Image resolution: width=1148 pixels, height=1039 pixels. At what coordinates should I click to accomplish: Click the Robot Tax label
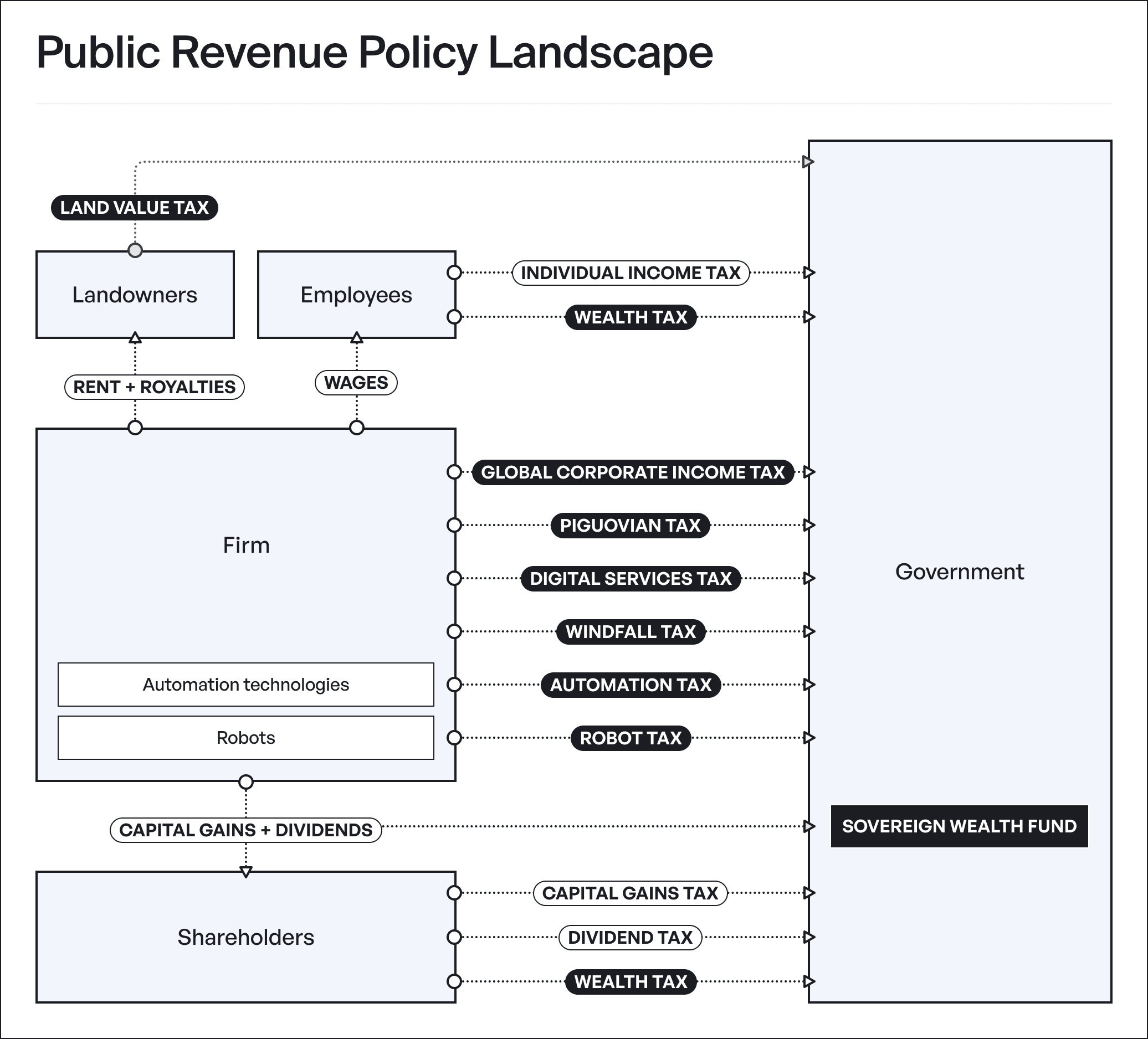631,738
